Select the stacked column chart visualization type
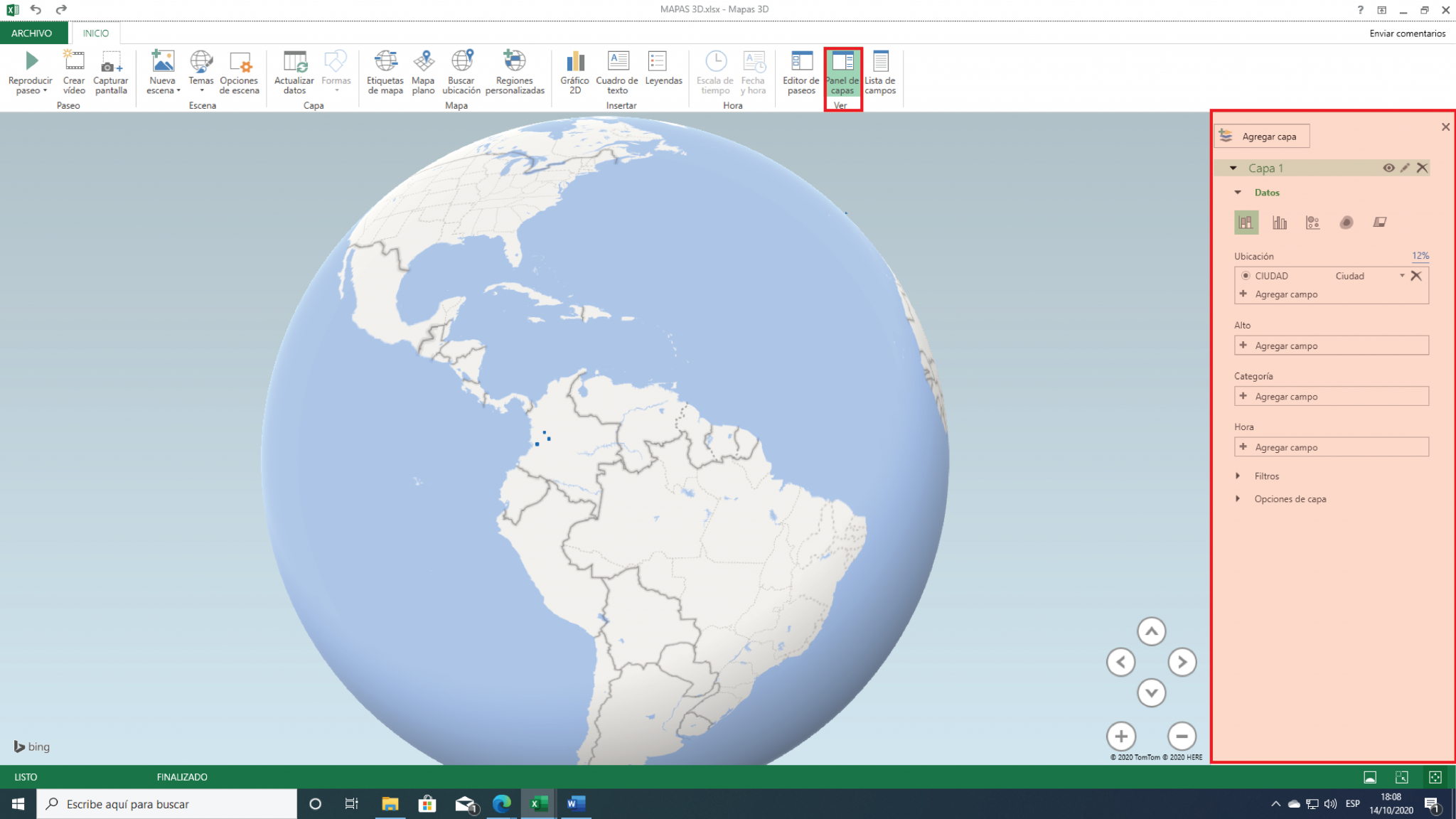Screen dimensions: 1456x819 (1245, 222)
